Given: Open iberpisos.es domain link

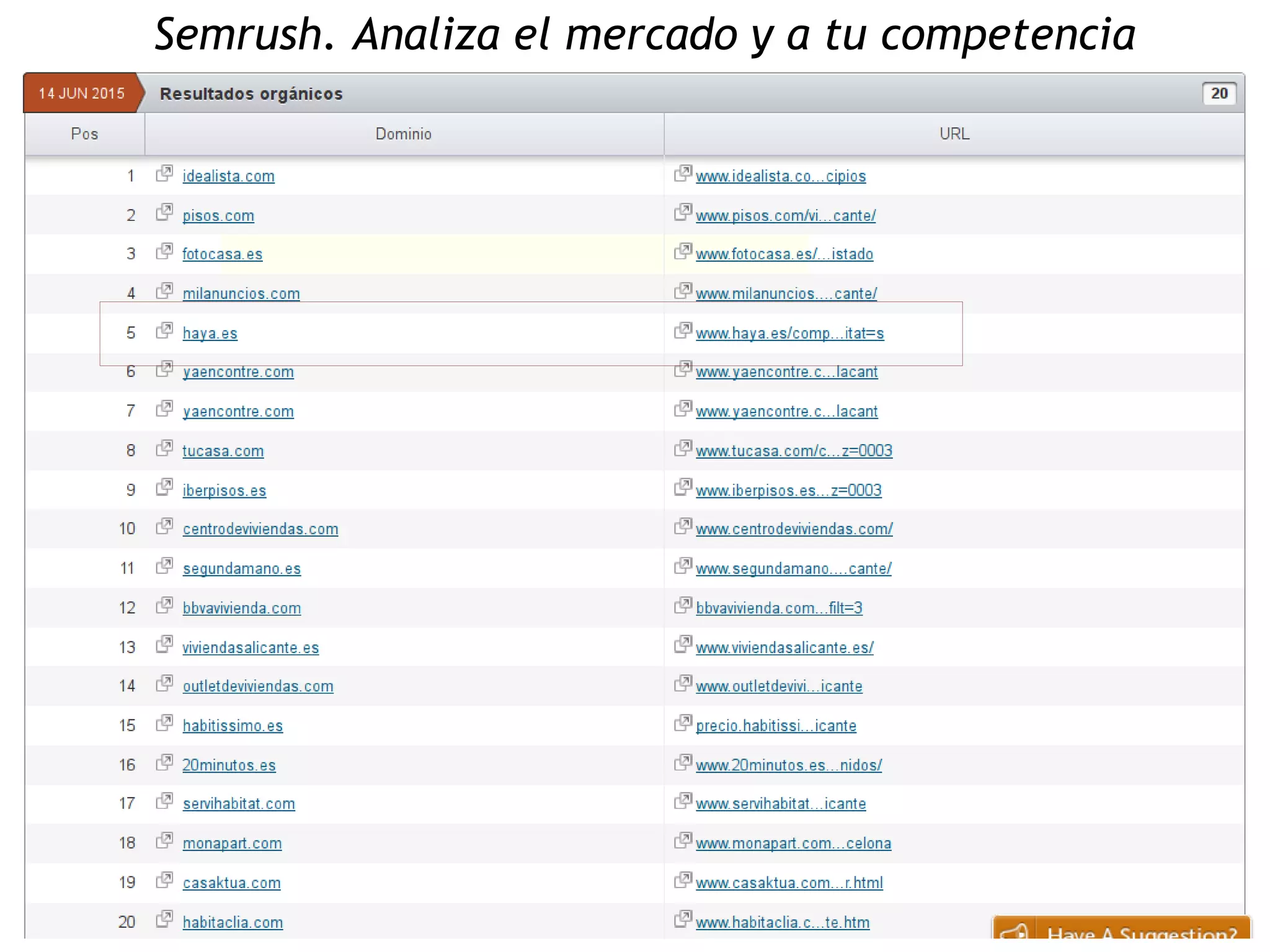Looking at the screenshot, I should tap(224, 491).
